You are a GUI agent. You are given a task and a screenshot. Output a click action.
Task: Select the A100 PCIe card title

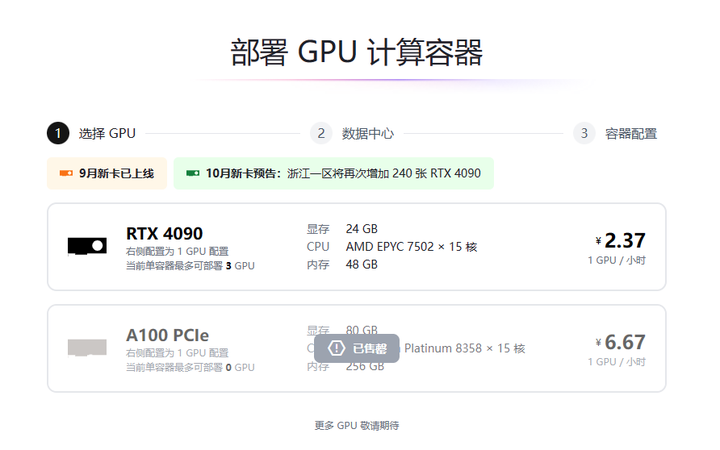pos(168,335)
